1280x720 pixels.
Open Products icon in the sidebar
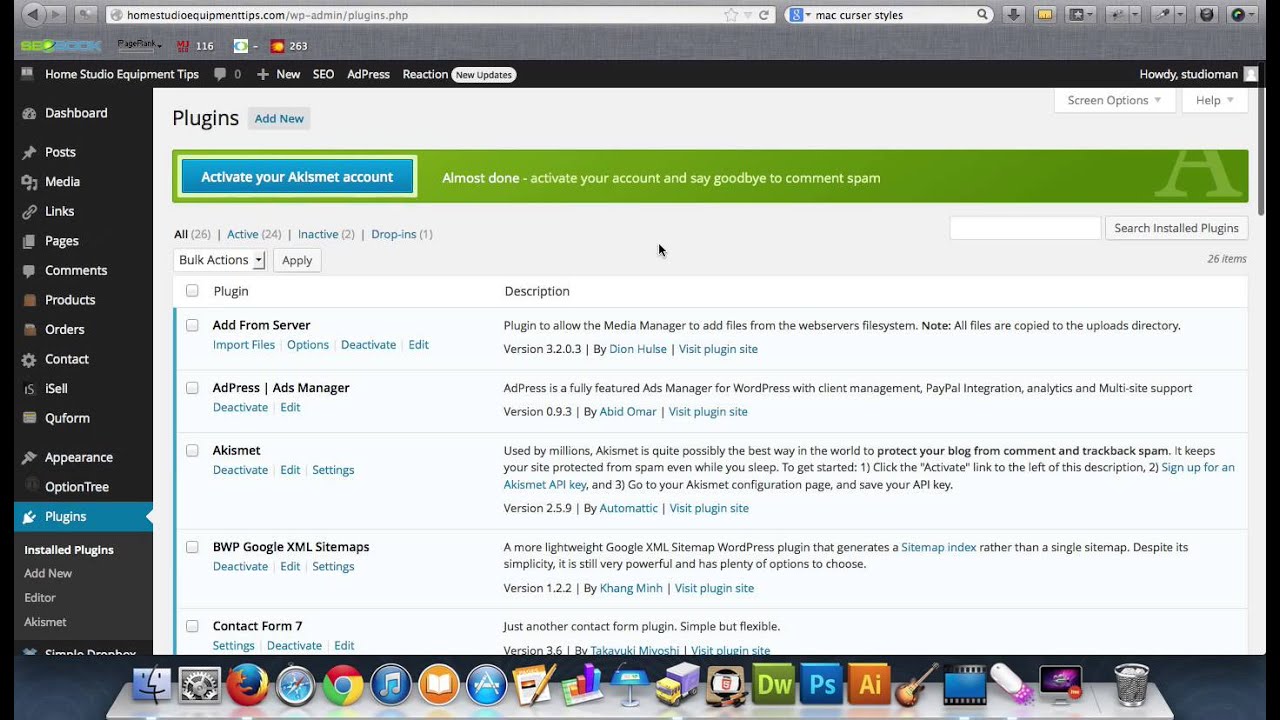(x=29, y=300)
